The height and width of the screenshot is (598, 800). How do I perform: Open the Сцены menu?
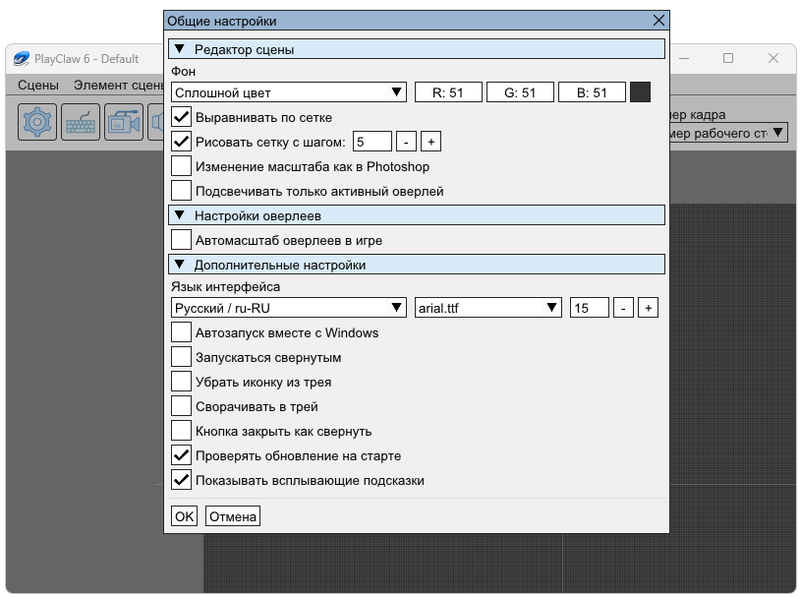pyautogui.click(x=38, y=85)
